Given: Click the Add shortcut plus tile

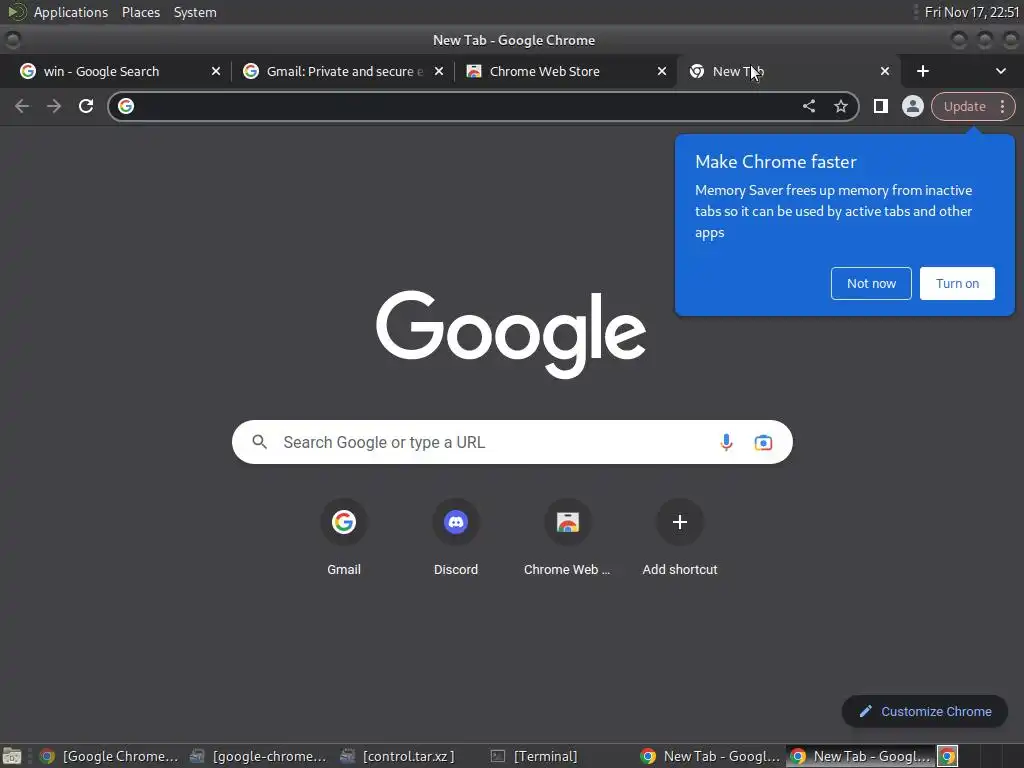Looking at the screenshot, I should (680, 537).
